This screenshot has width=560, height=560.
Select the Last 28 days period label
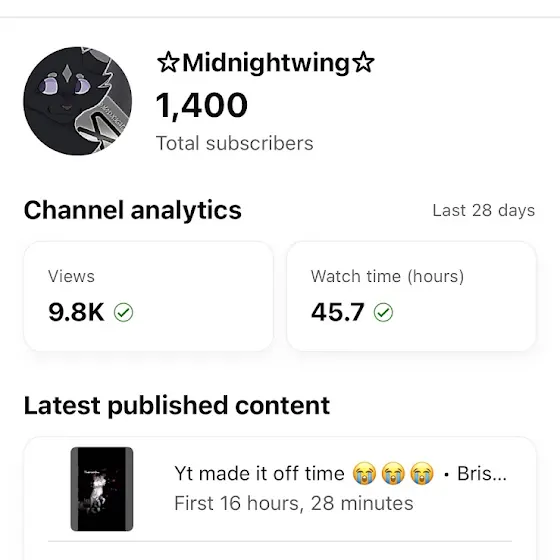(484, 210)
